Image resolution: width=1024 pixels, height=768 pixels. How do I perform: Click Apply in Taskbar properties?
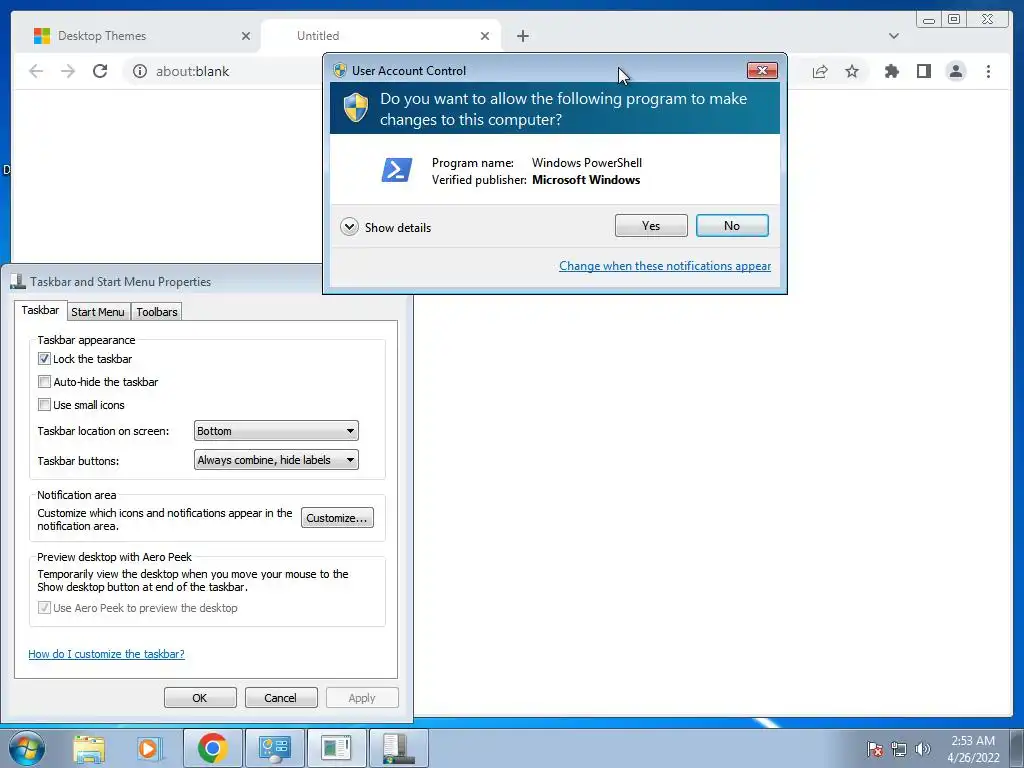coord(362,697)
